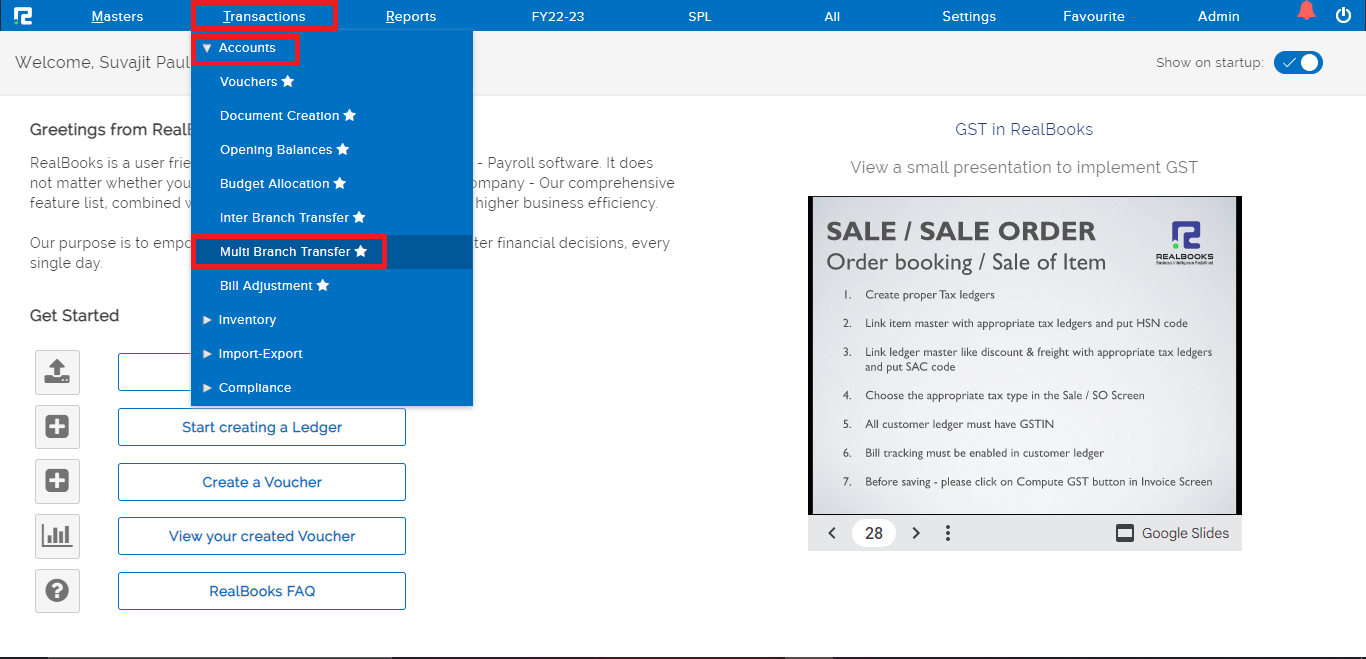The height and width of the screenshot is (659, 1366).
Task: Click the bar chart icon beside View Voucher
Action: (x=57, y=536)
